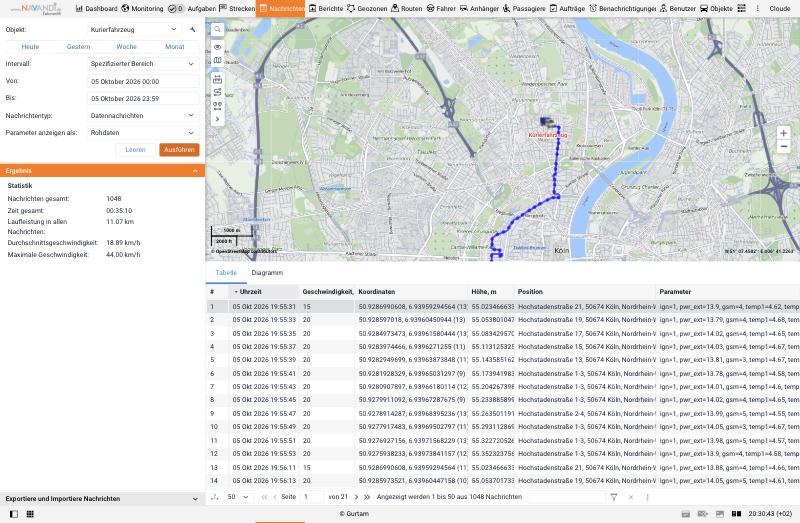800x523 pixels.
Task: Click the routing tool icon on map
Action: [x=217, y=92]
